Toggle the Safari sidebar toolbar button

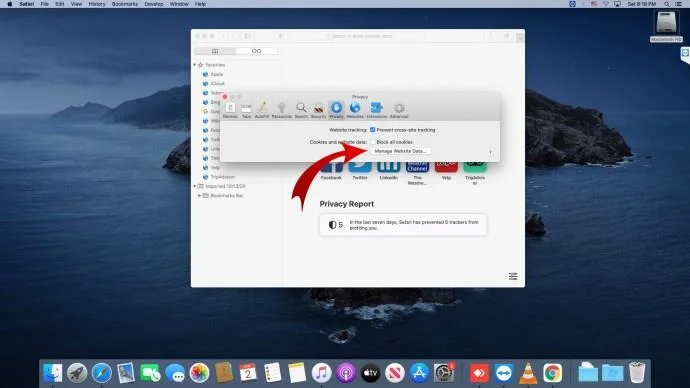click(248, 36)
